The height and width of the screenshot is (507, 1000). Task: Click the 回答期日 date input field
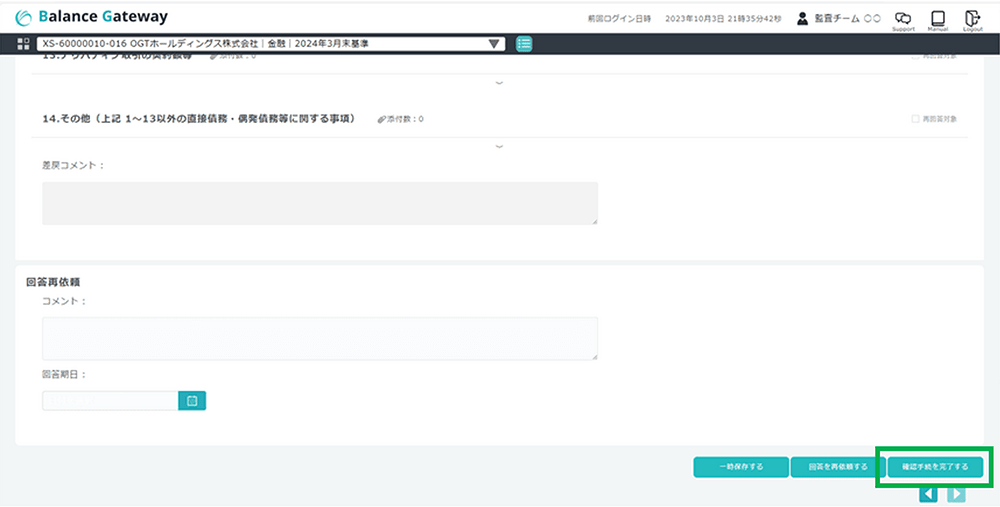point(110,400)
